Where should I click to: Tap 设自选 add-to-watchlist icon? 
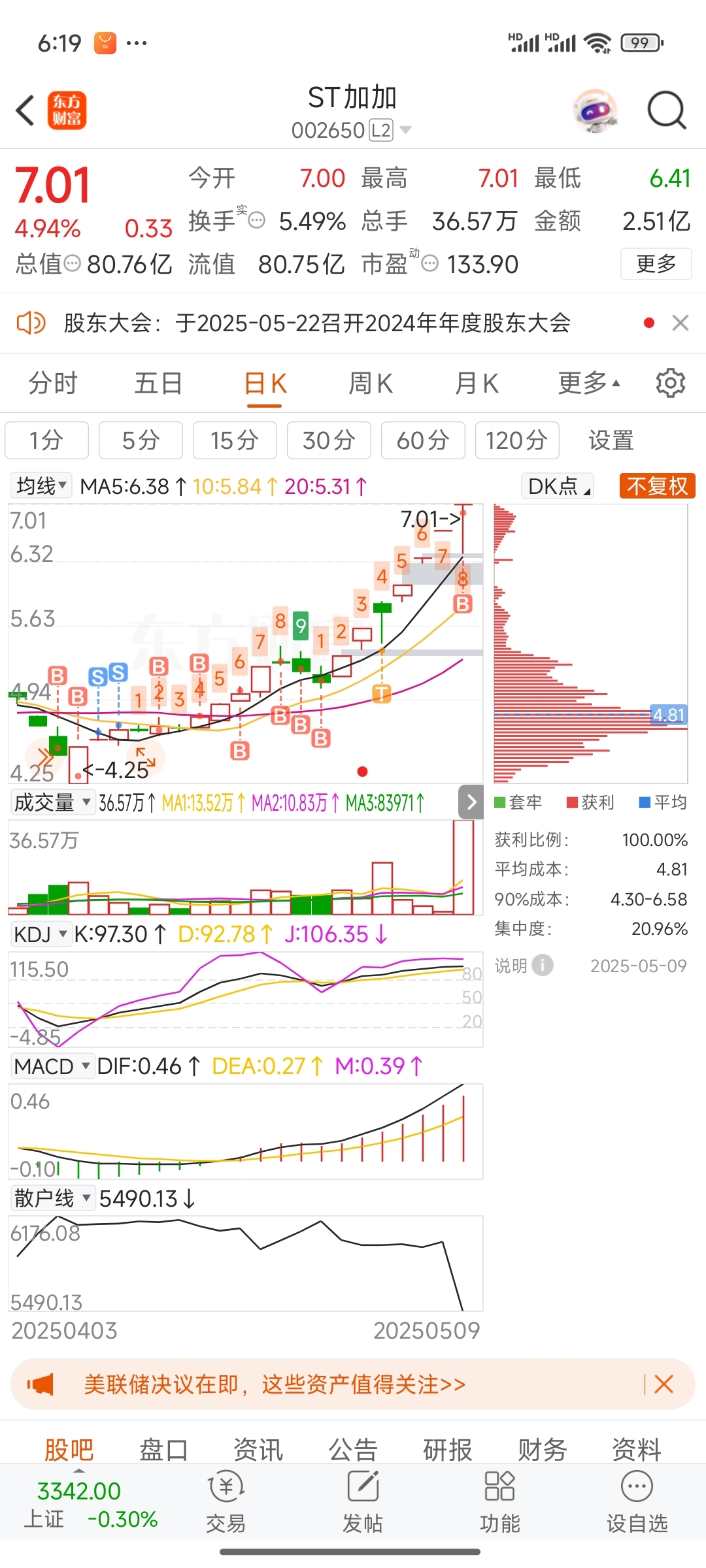637,1501
